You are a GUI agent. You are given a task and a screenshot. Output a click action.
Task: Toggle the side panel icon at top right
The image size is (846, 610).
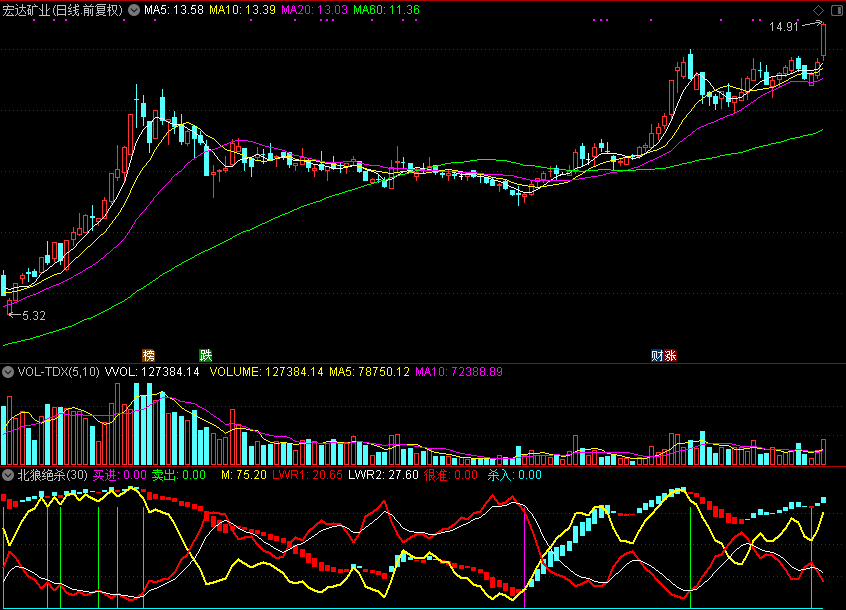coord(837,10)
